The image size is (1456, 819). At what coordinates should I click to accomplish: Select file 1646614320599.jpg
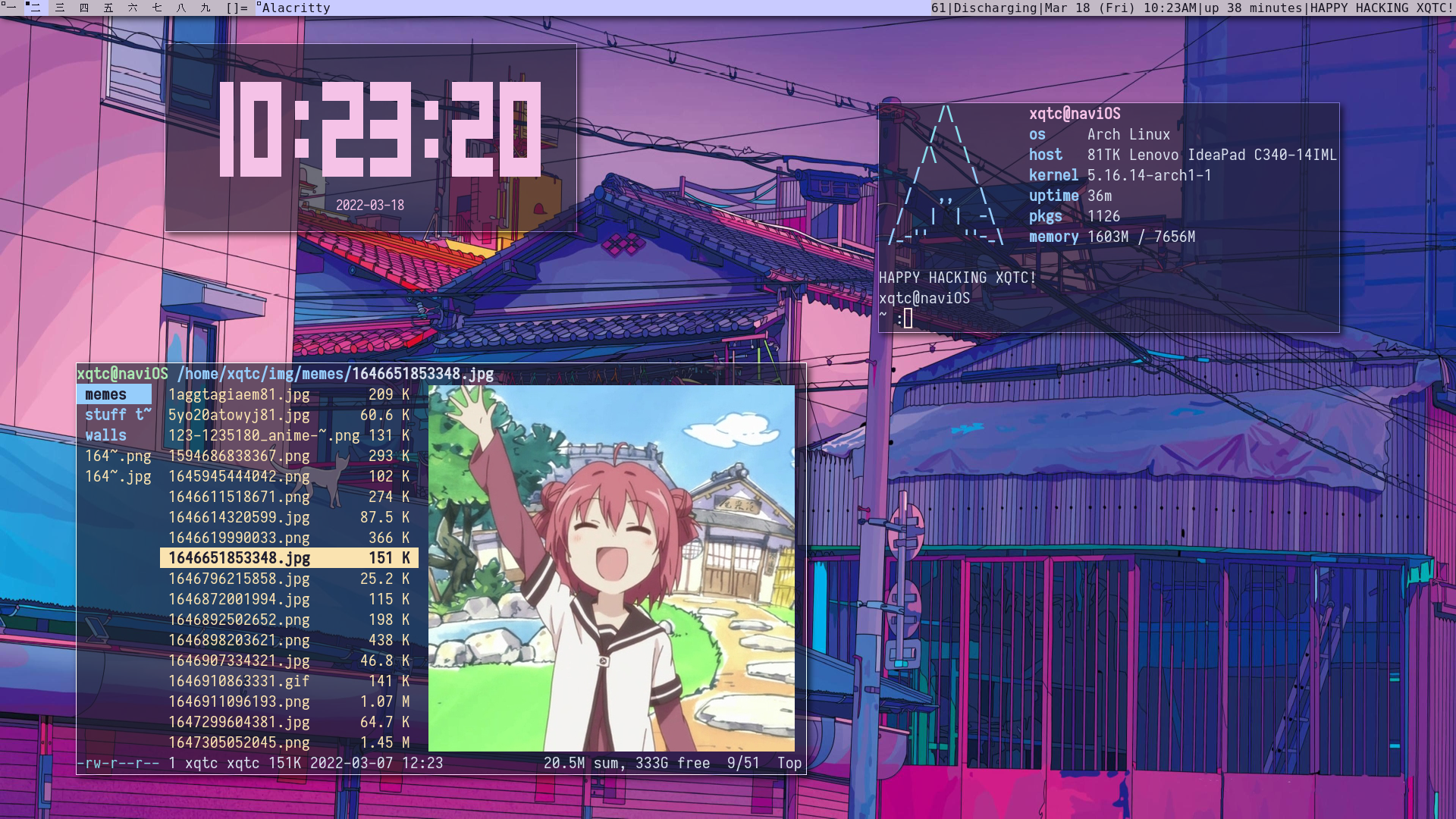click(289, 517)
